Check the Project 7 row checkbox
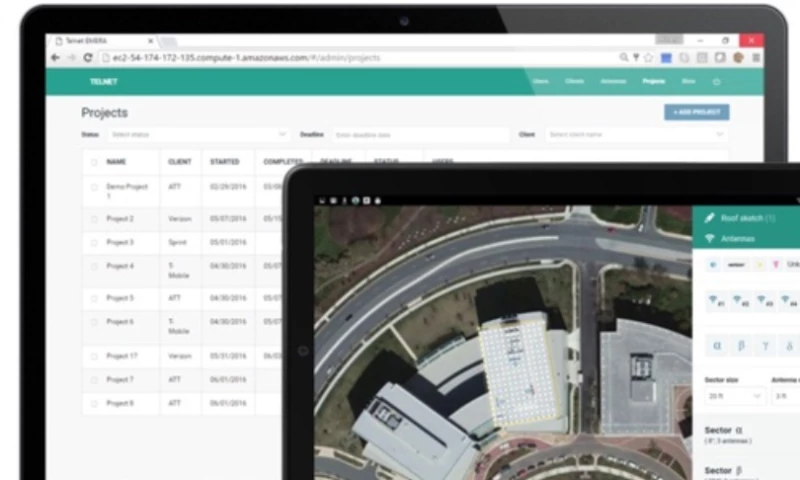This screenshot has width=800, height=480. (94, 380)
